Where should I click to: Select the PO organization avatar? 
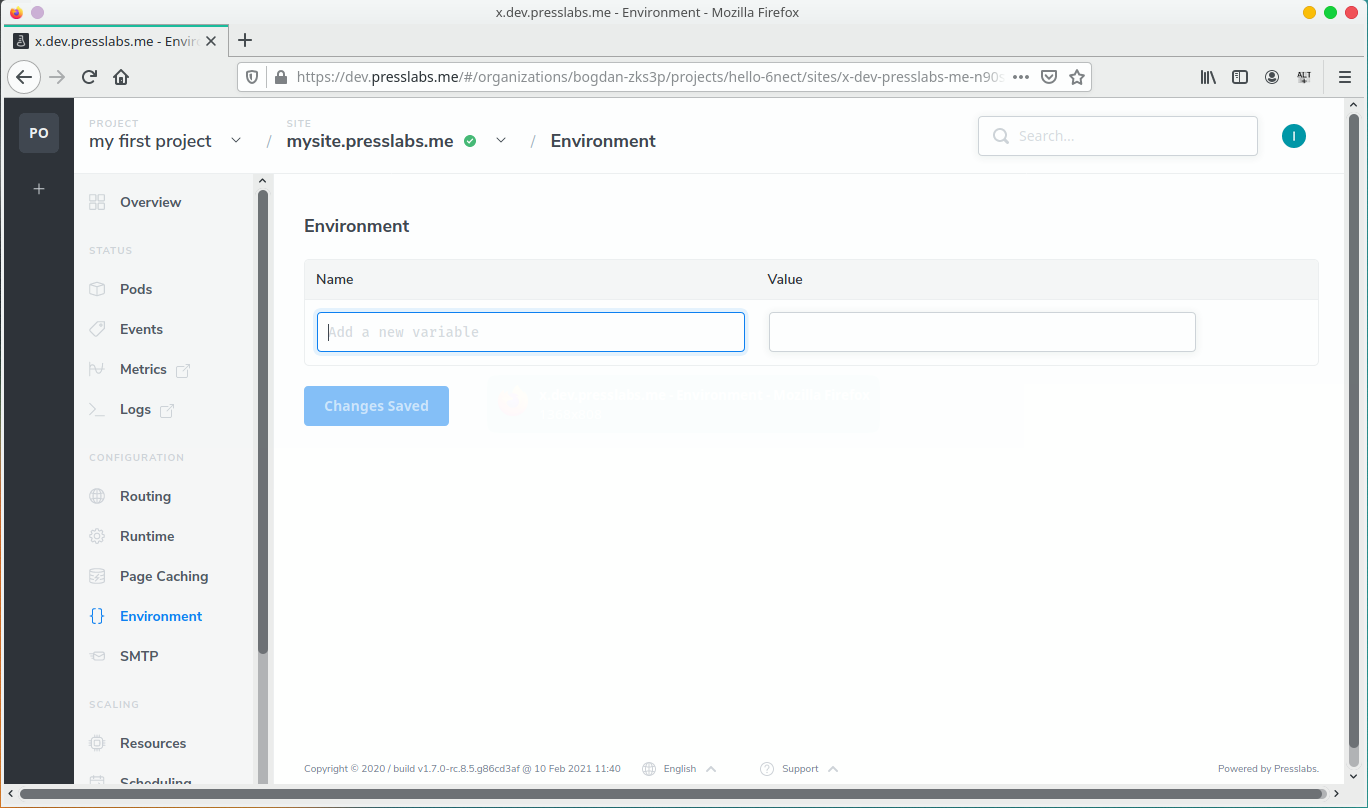click(39, 133)
